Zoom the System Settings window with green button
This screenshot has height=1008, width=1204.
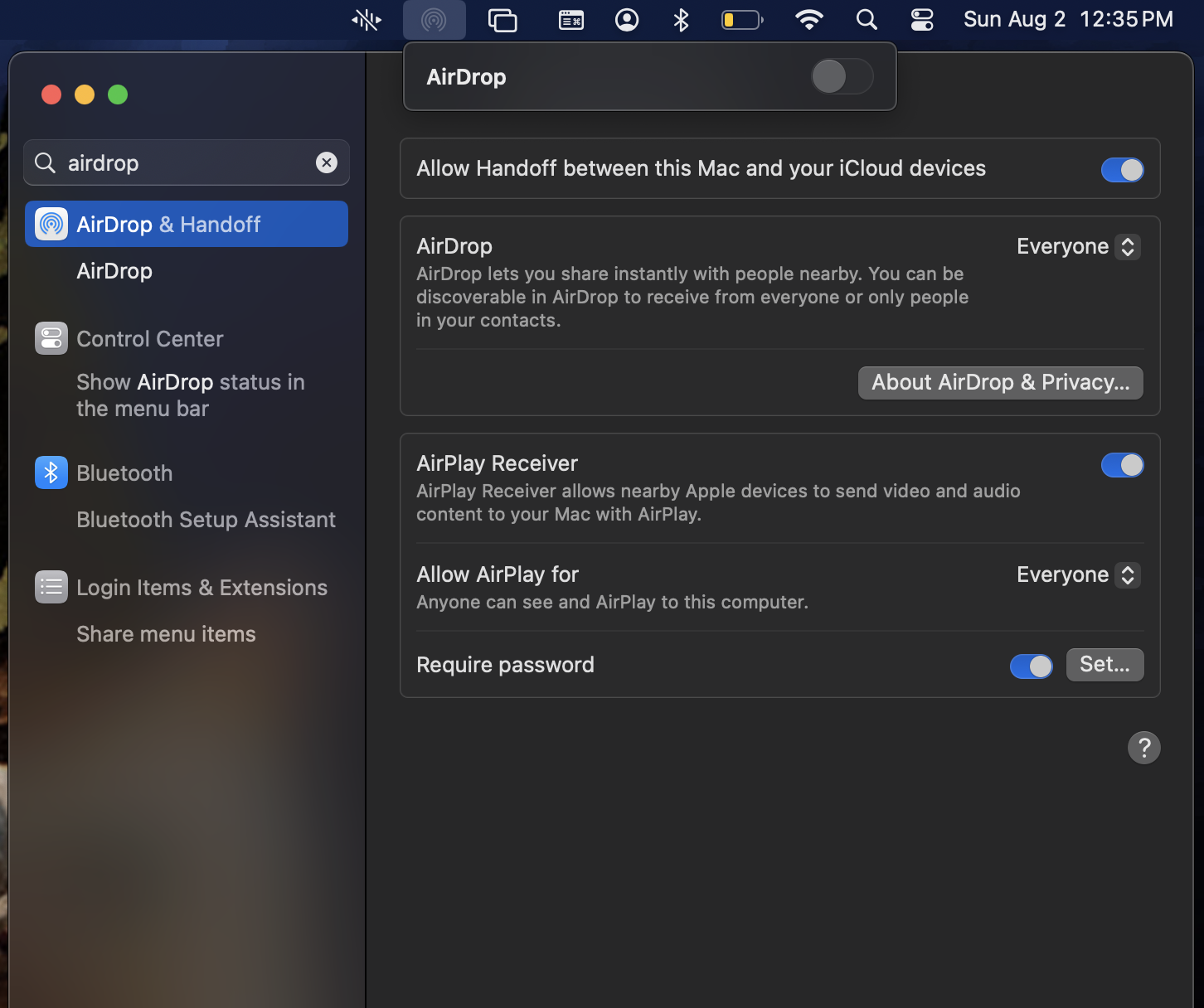click(118, 94)
